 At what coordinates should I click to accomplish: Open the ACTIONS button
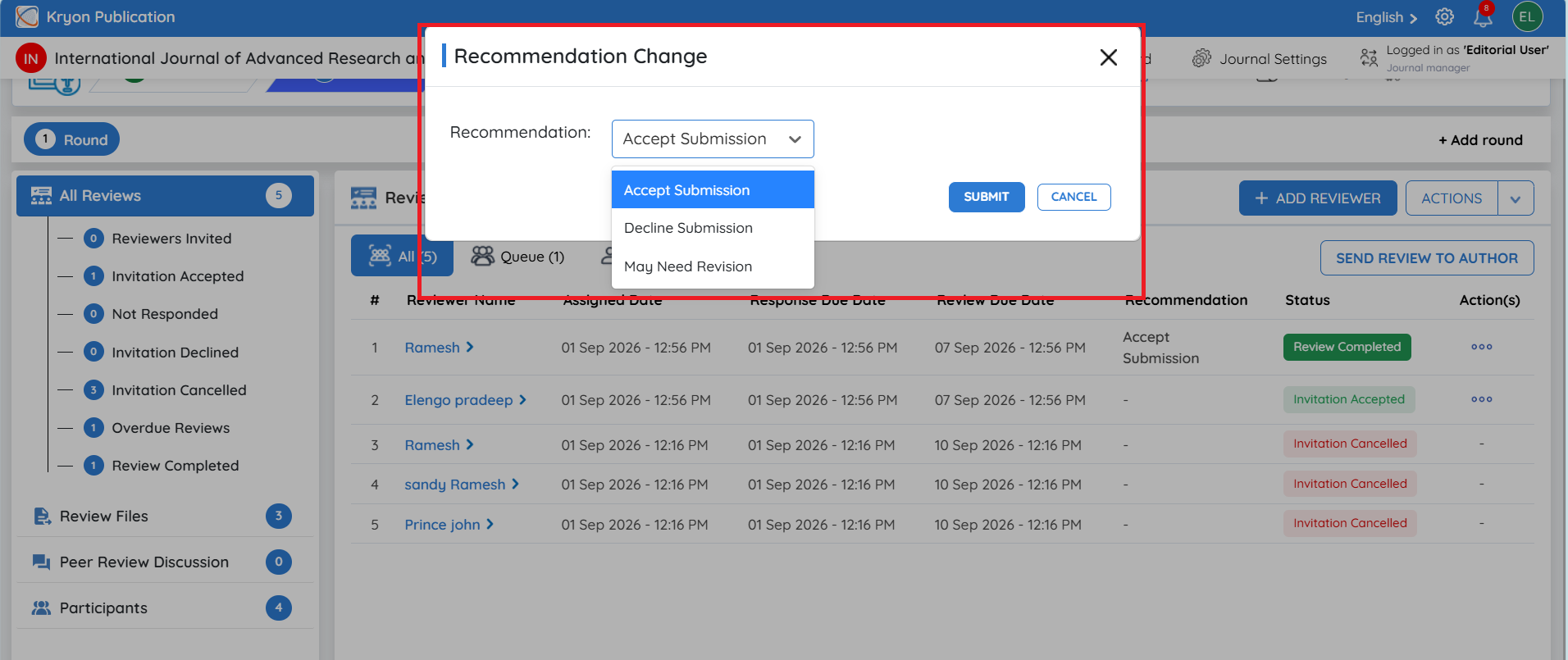pos(1452,198)
